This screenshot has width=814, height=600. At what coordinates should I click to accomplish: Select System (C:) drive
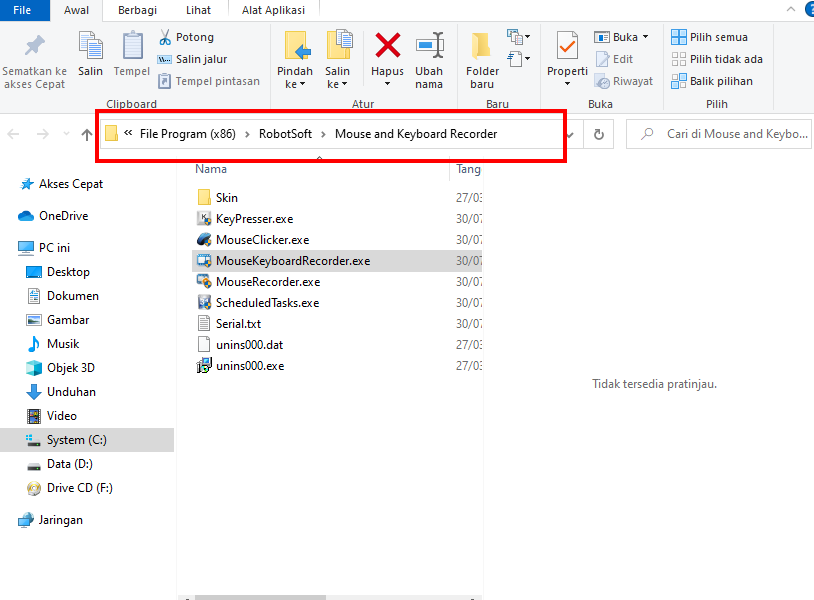(76, 440)
